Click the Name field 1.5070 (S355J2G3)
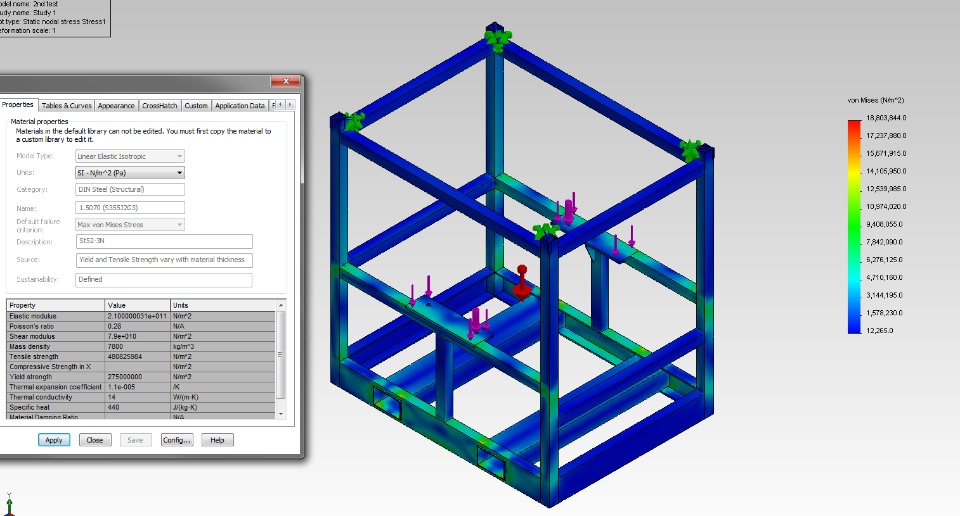This screenshot has width=960, height=516. click(x=130, y=208)
